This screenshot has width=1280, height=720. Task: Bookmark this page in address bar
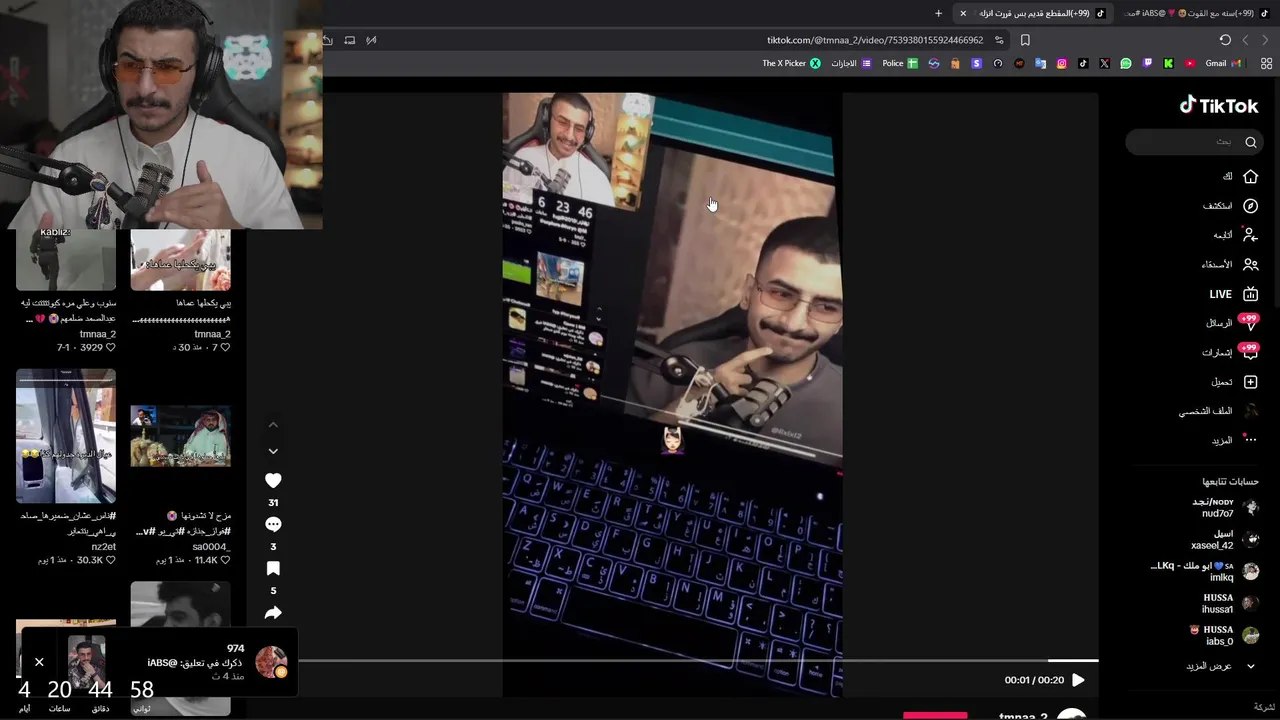[x=1025, y=40]
